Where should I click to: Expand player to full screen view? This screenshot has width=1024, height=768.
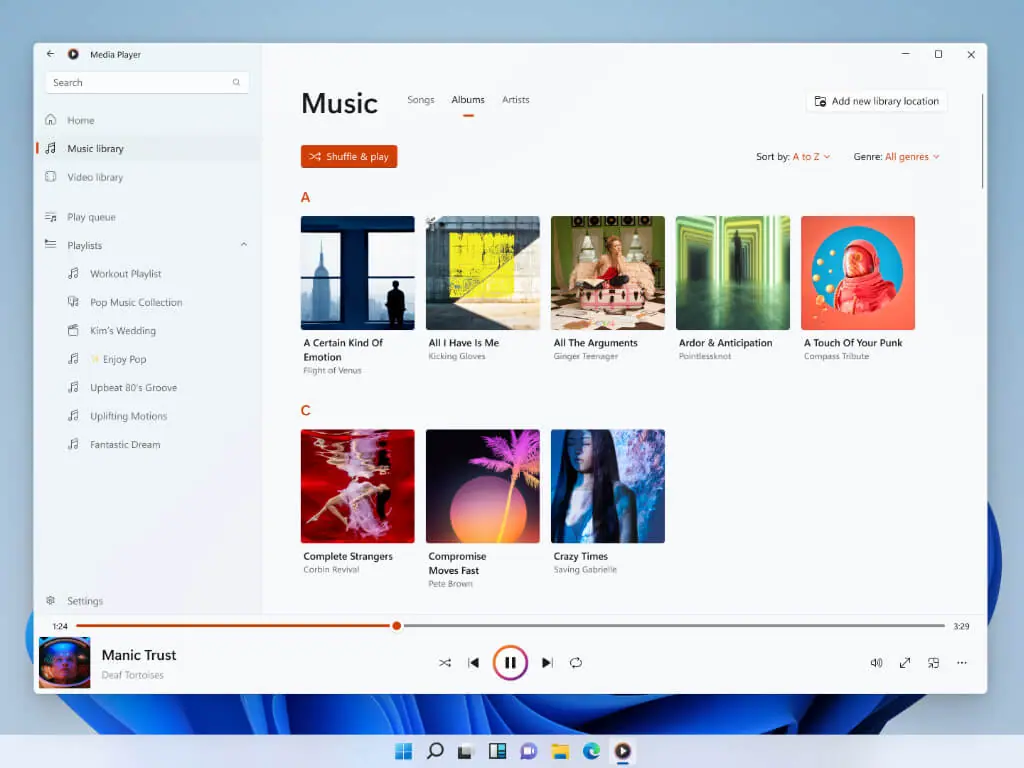[x=905, y=663]
